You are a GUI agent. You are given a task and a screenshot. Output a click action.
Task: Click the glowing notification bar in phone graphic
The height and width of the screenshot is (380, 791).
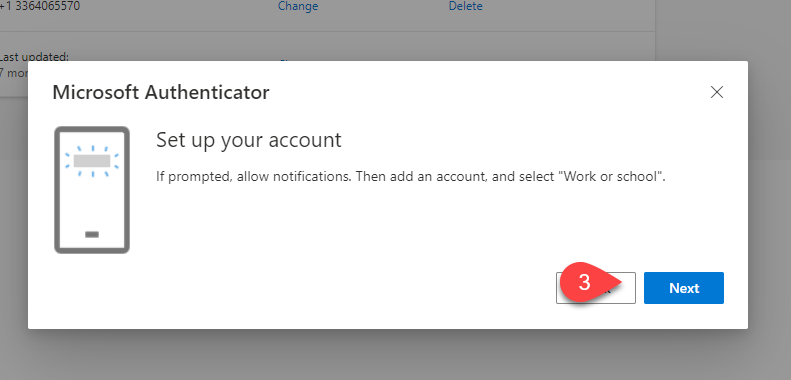point(92,161)
